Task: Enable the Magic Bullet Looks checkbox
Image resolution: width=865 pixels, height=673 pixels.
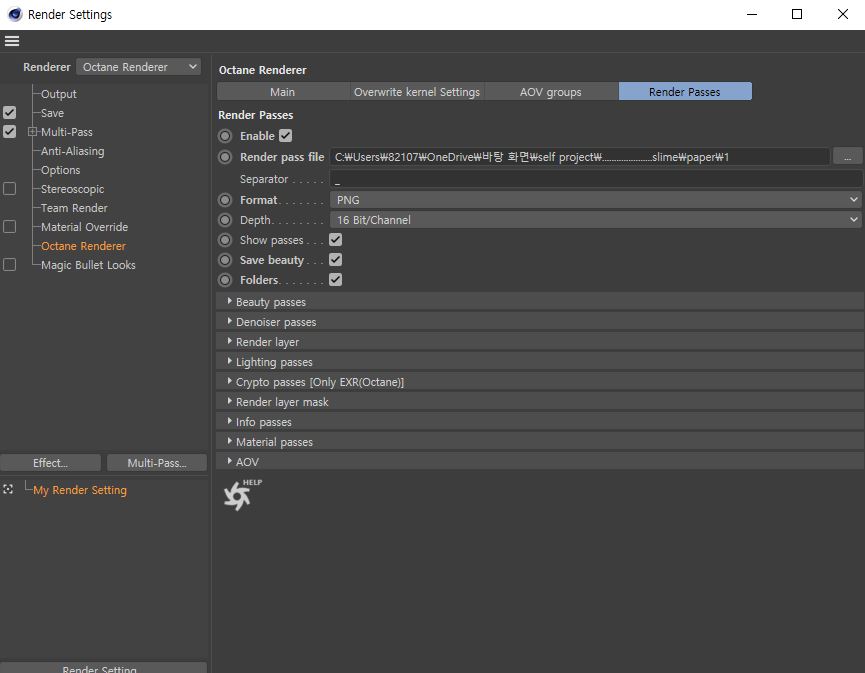Action: (9, 265)
